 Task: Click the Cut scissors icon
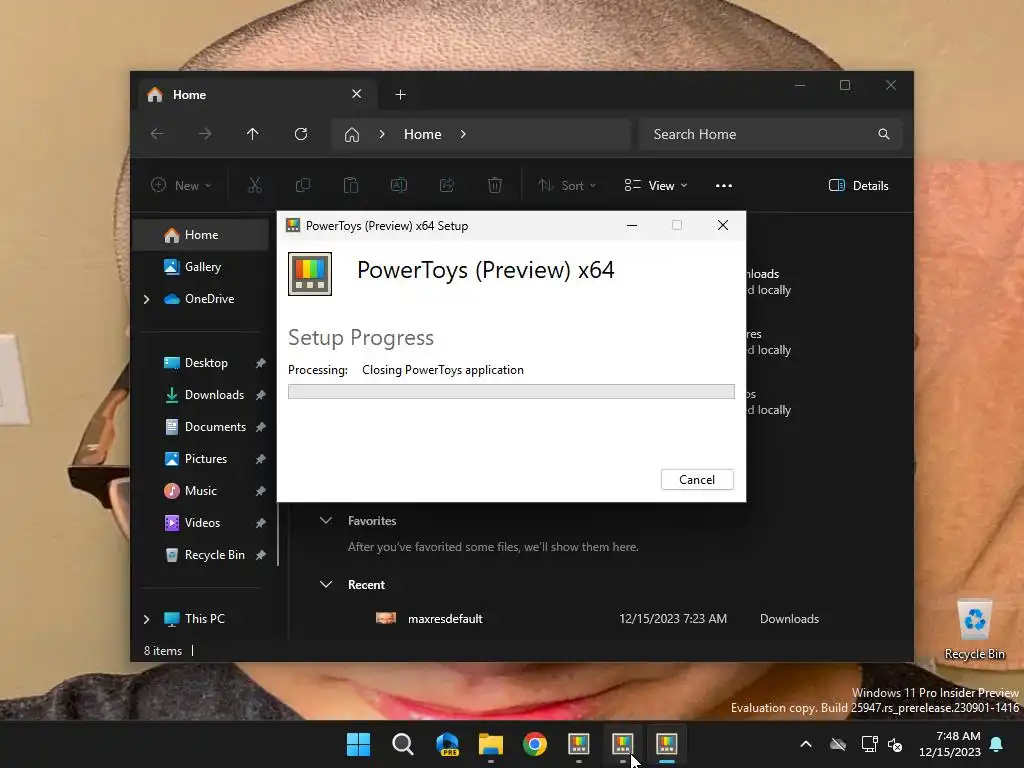pyautogui.click(x=255, y=185)
